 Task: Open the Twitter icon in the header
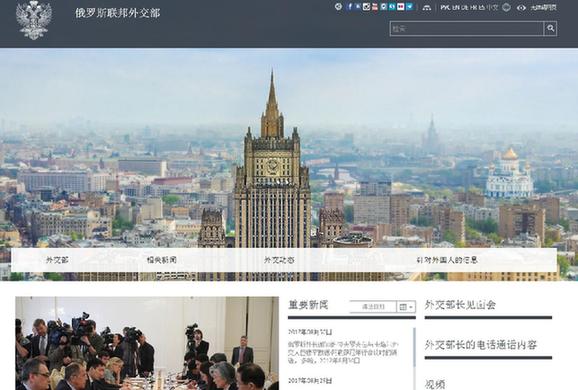point(409,7)
